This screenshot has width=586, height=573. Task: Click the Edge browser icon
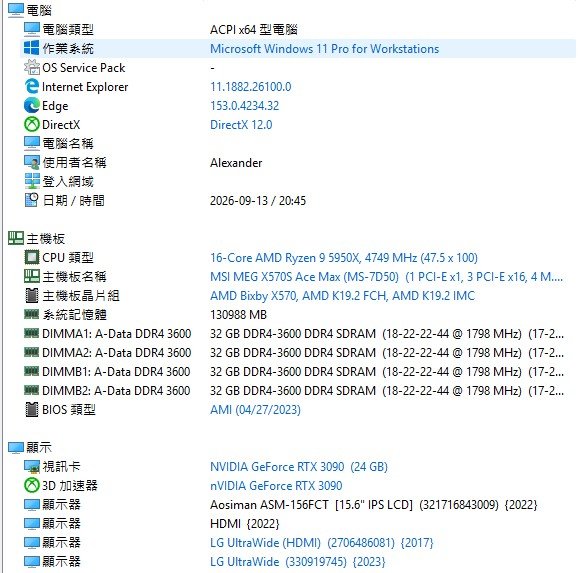31,105
